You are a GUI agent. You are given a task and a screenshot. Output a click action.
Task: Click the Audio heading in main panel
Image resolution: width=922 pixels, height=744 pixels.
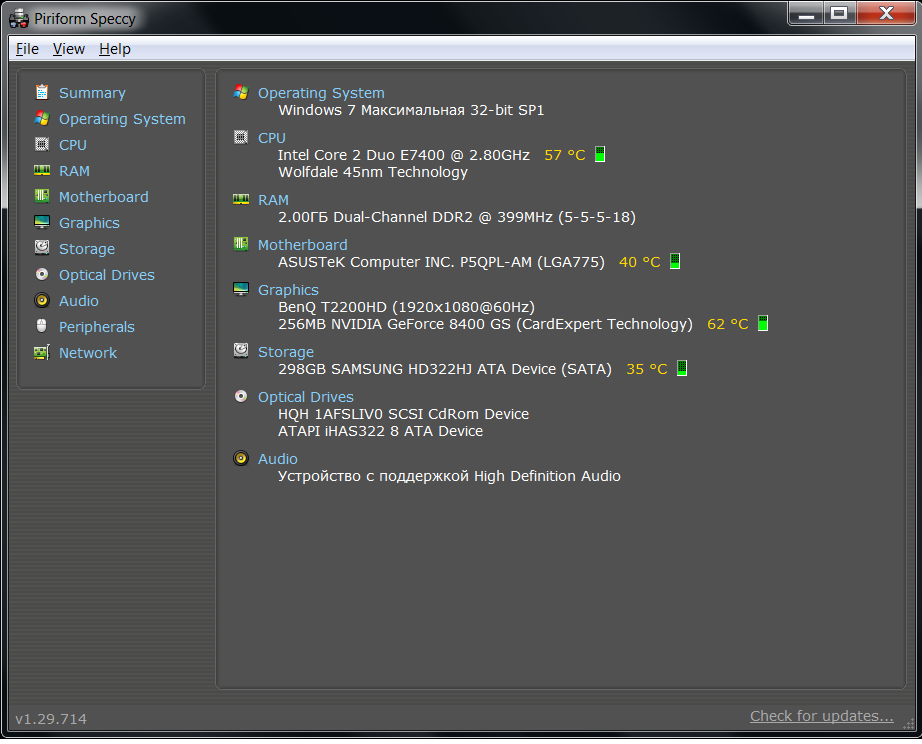(278, 459)
